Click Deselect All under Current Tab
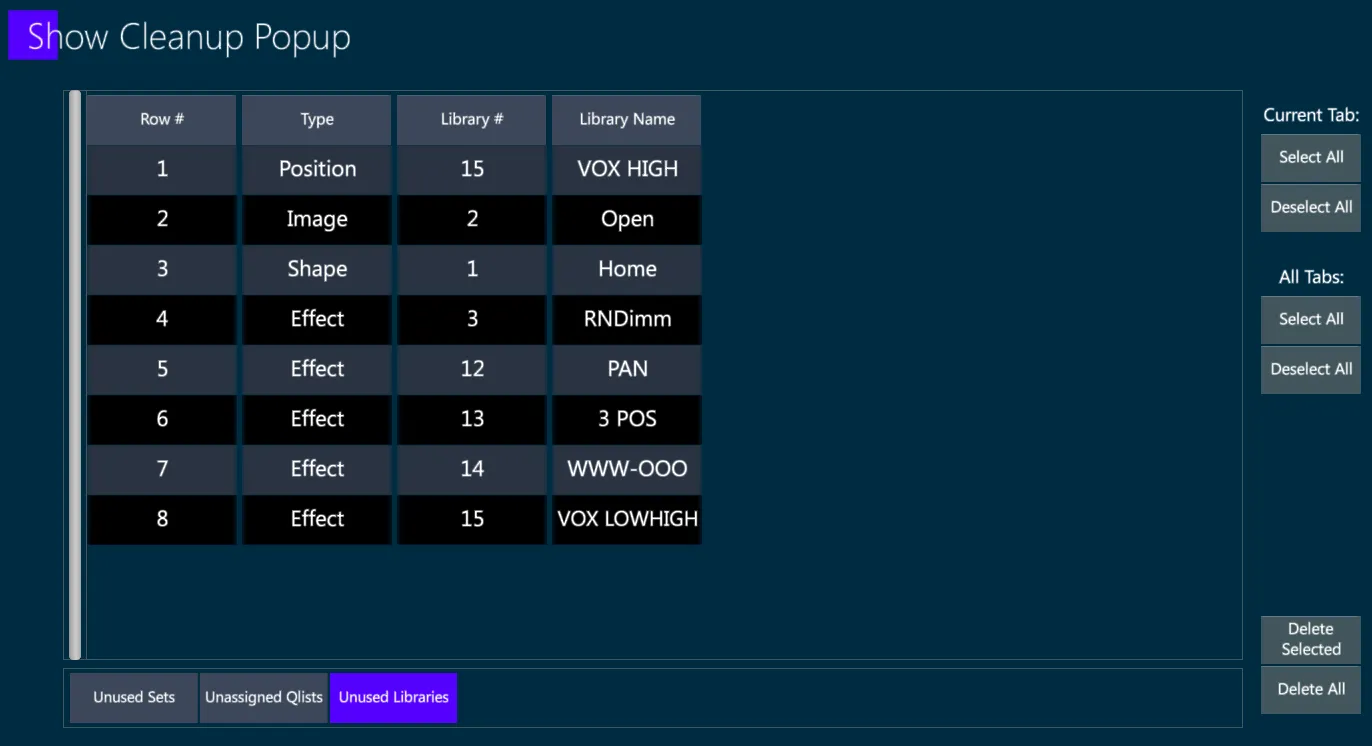Viewport: 1372px width, 746px height. (x=1311, y=207)
